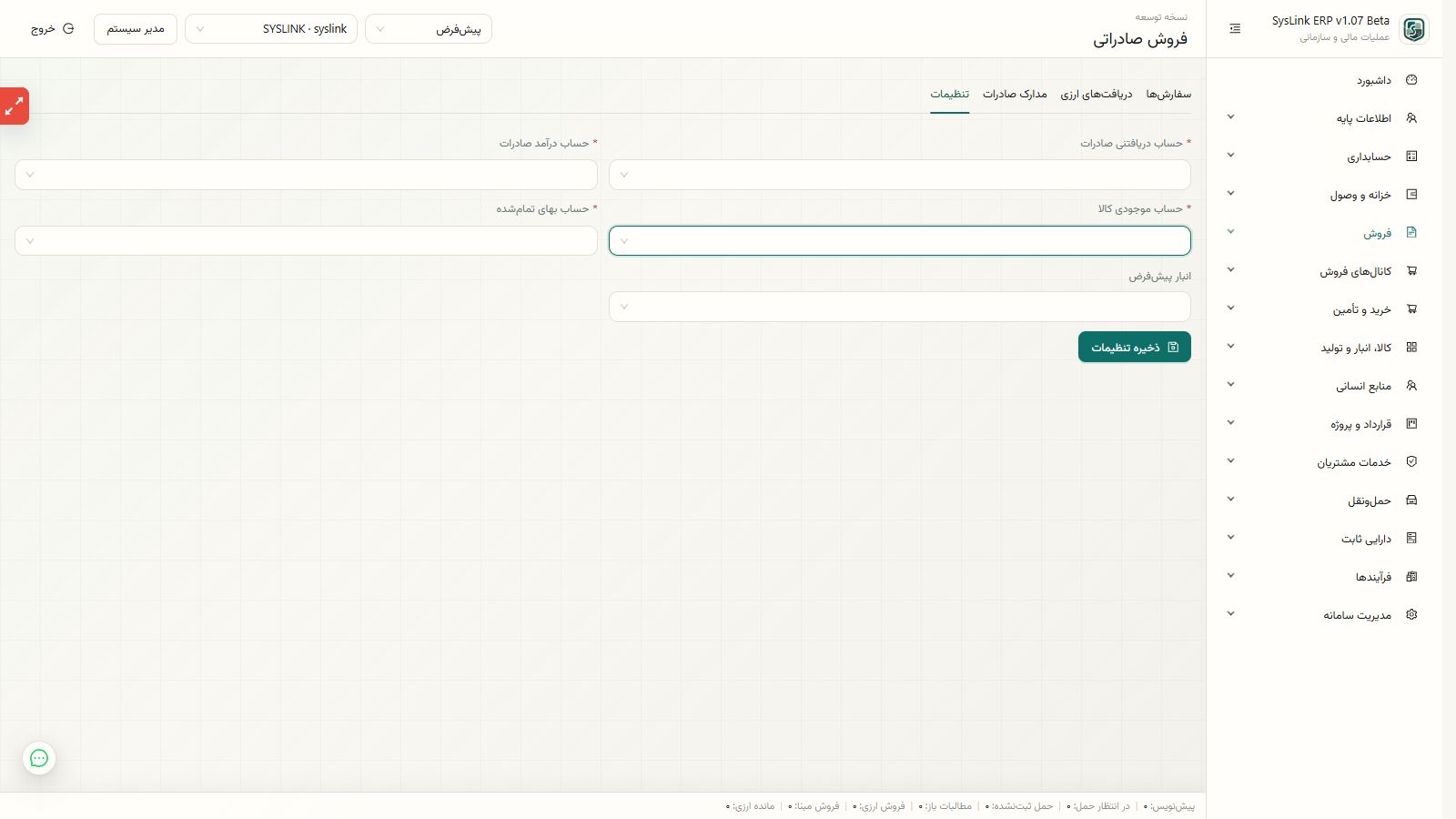Click the save icon inside ذخیره تنظیمات
Viewport: 1456px width, 819px height.
tap(1173, 347)
